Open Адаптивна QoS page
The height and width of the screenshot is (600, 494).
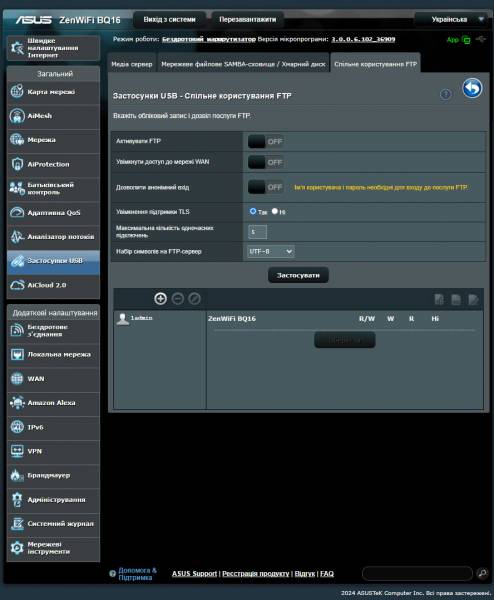(53, 213)
